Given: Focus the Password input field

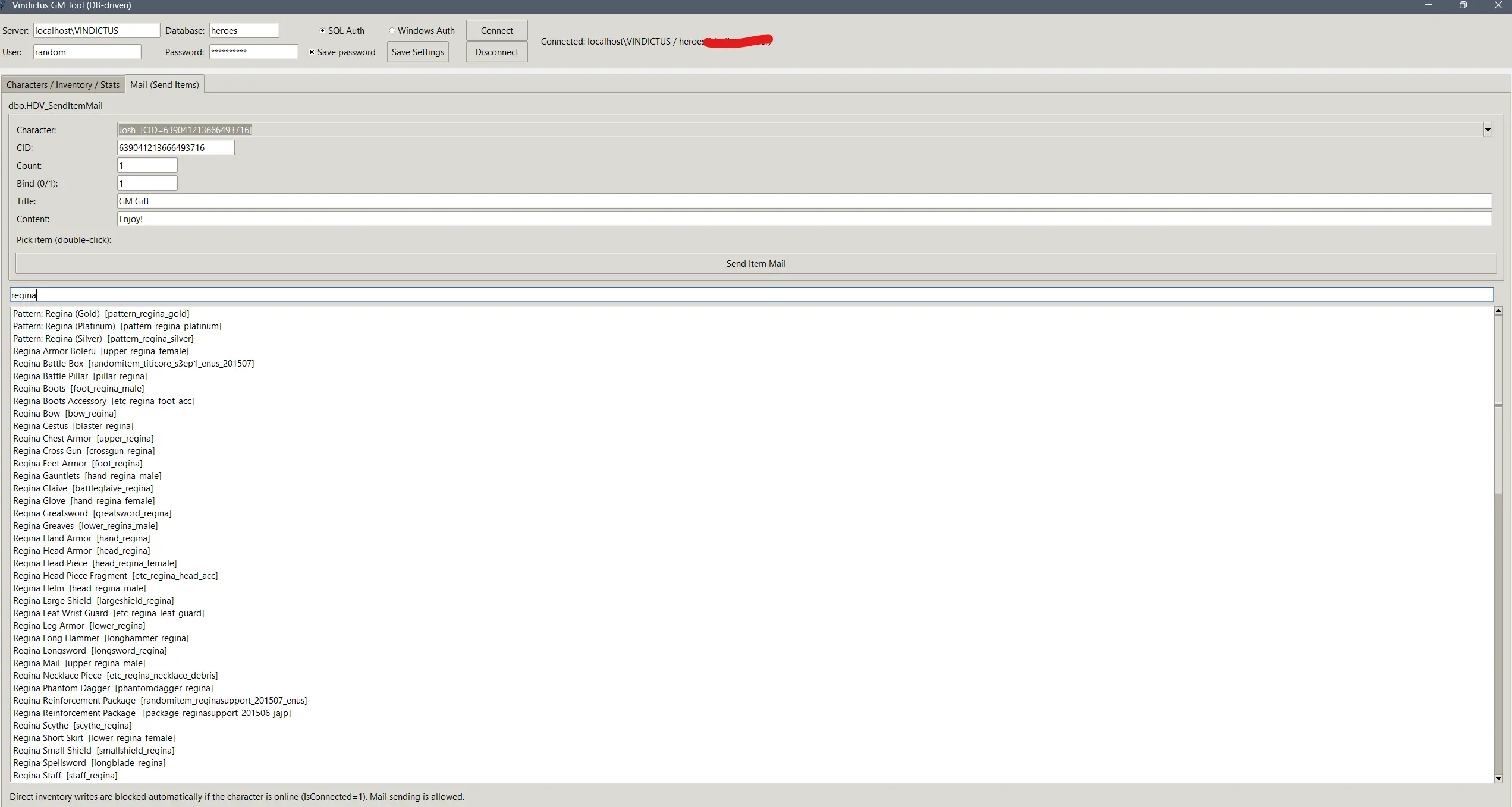Looking at the screenshot, I should coord(253,52).
